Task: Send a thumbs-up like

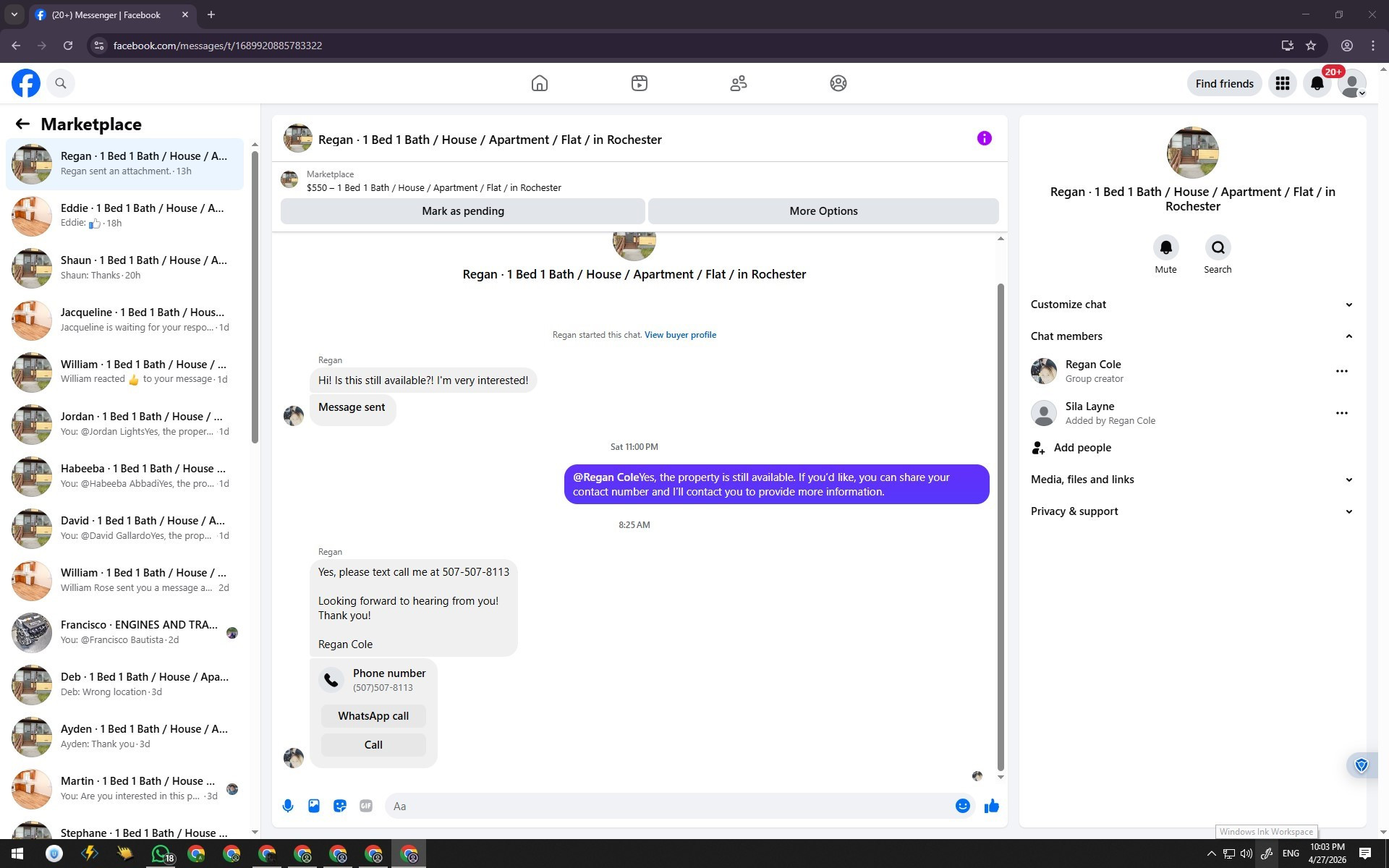Action: (x=991, y=806)
